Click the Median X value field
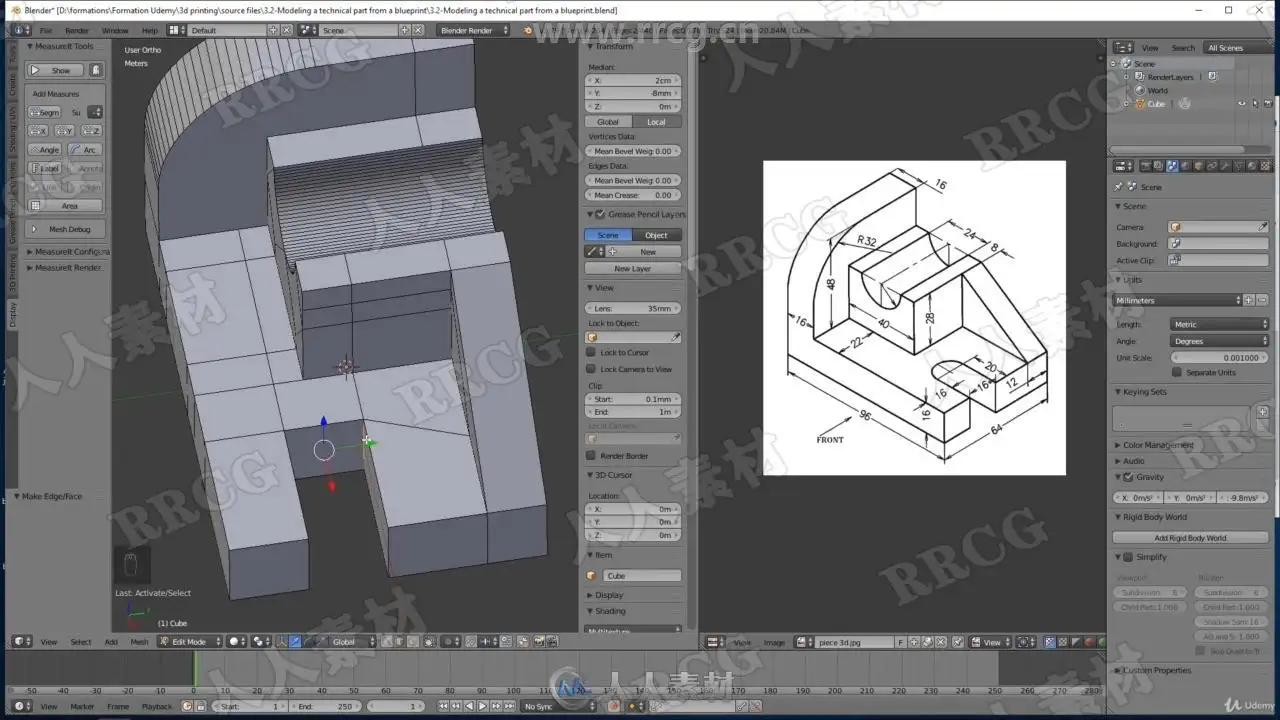The image size is (1280, 720). (633, 80)
